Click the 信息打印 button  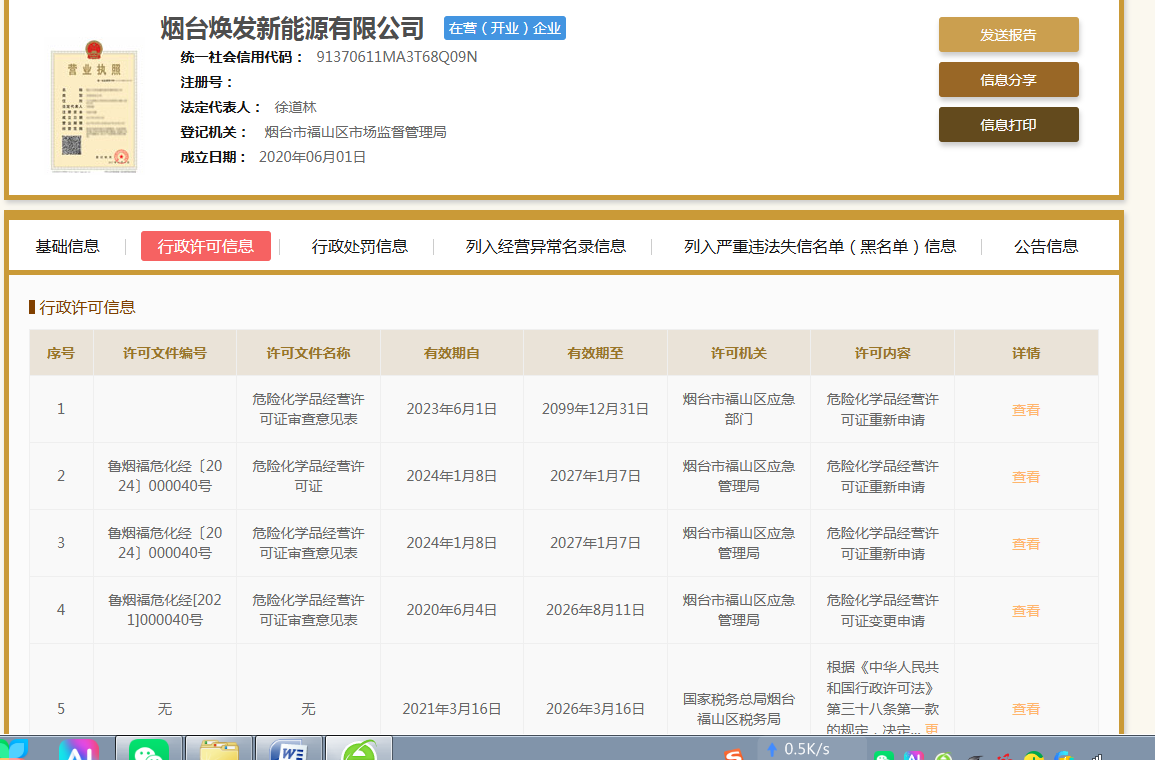pyautogui.click(x=1008, y=125)
